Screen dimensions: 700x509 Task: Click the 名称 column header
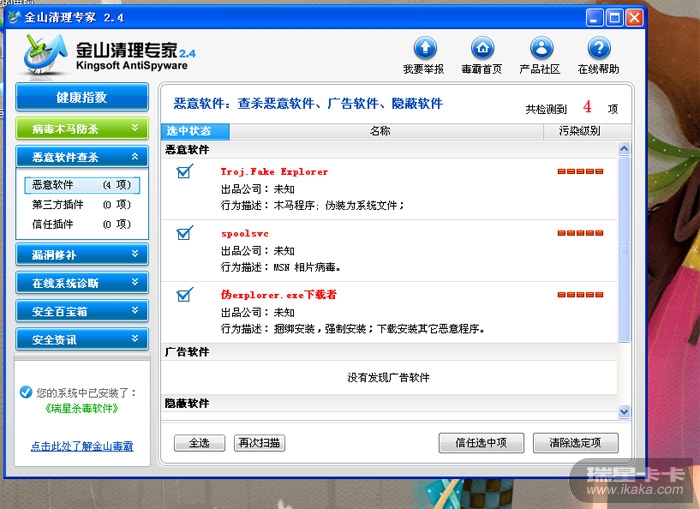(386, 131)
